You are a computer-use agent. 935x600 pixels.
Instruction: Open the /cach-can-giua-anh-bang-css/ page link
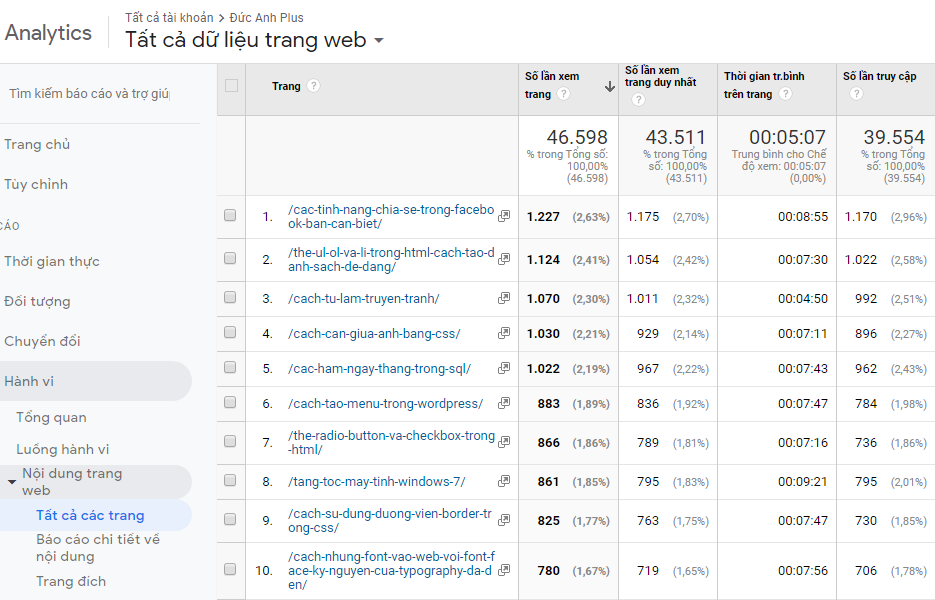tap(374, 333)
